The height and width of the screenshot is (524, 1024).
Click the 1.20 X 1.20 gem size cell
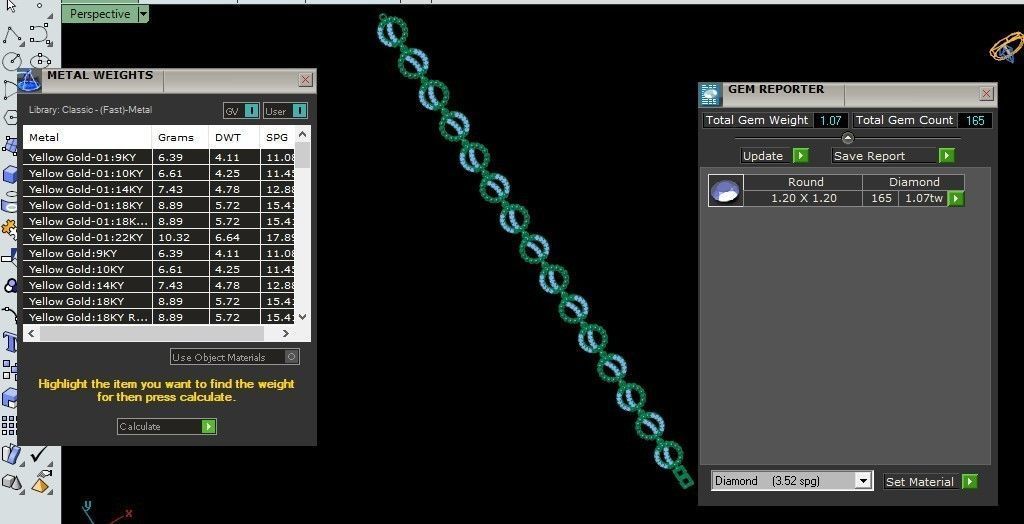(x=803, y=198)
